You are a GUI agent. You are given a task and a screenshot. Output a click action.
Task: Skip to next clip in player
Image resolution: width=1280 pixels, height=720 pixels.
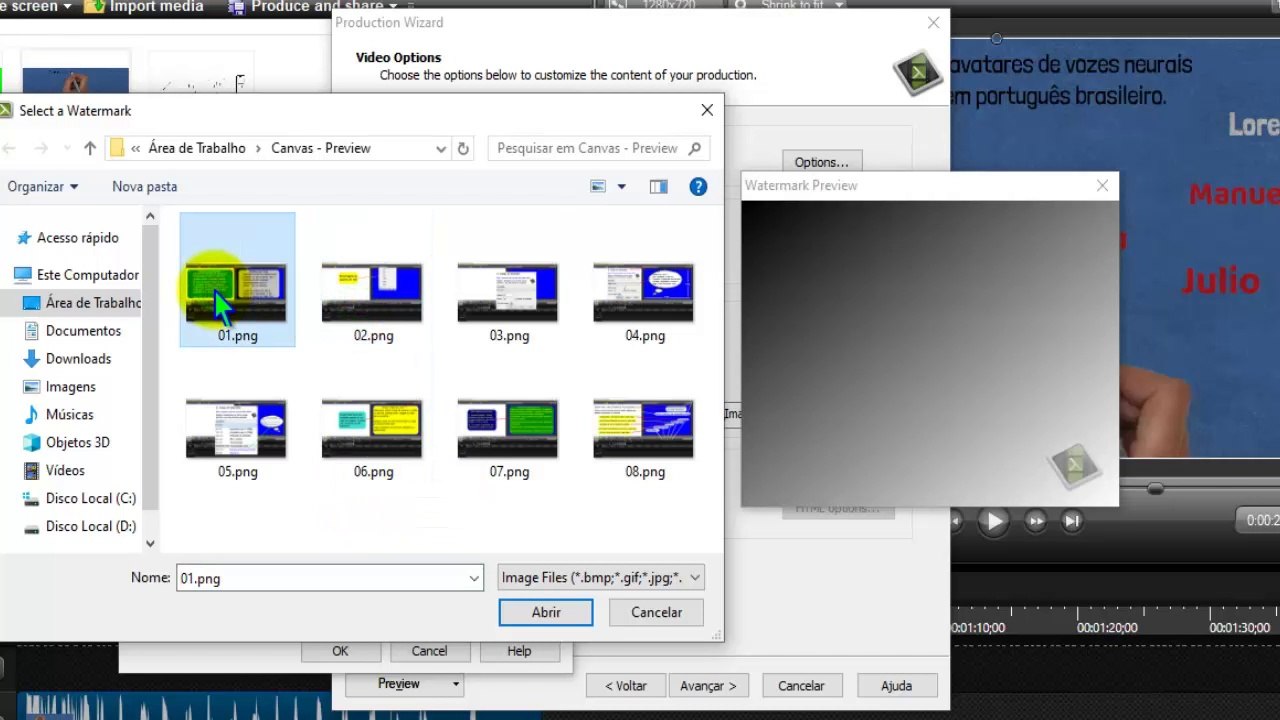click(1072, 521)
